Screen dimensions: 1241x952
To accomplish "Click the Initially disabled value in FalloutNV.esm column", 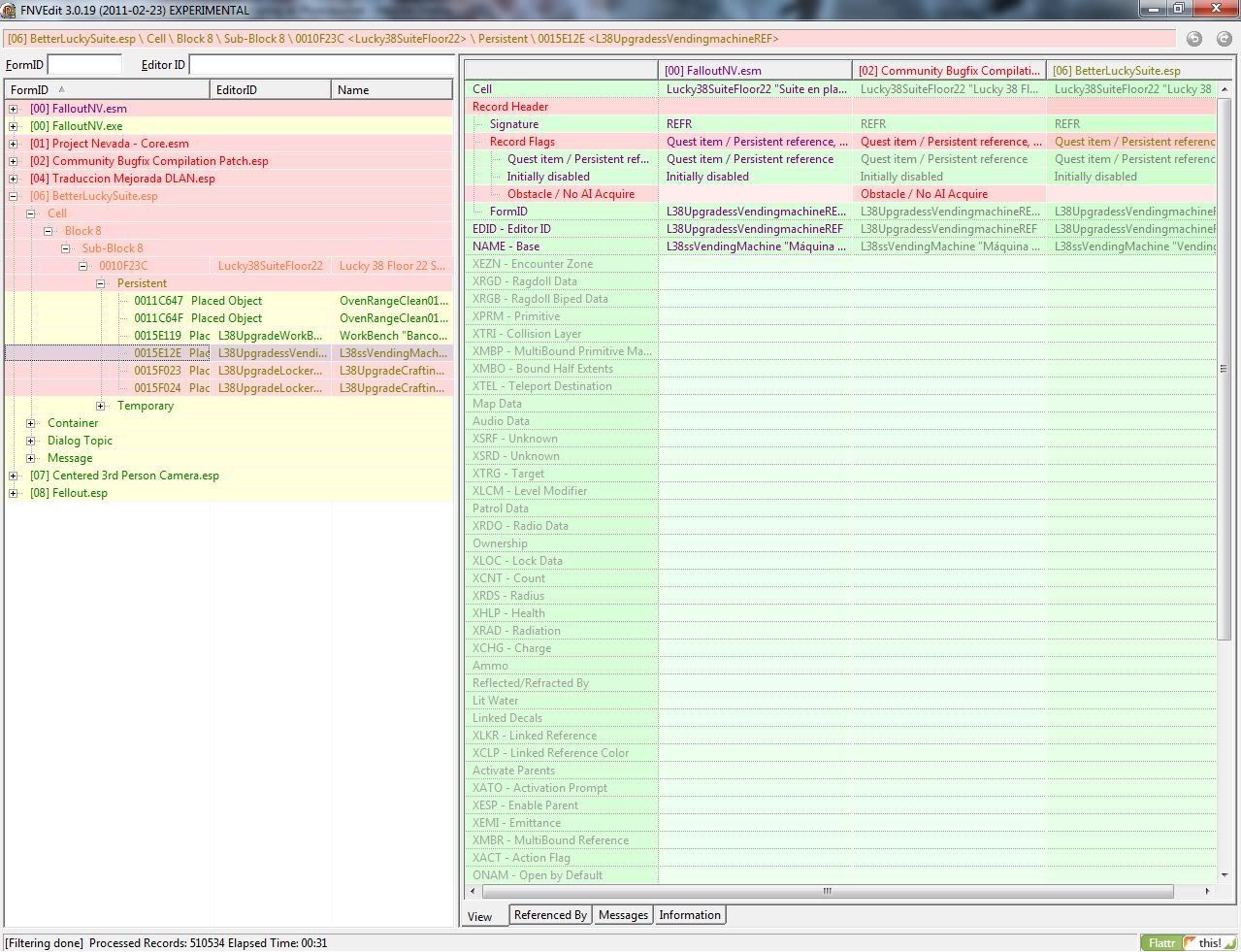I will tap(707, 177).
